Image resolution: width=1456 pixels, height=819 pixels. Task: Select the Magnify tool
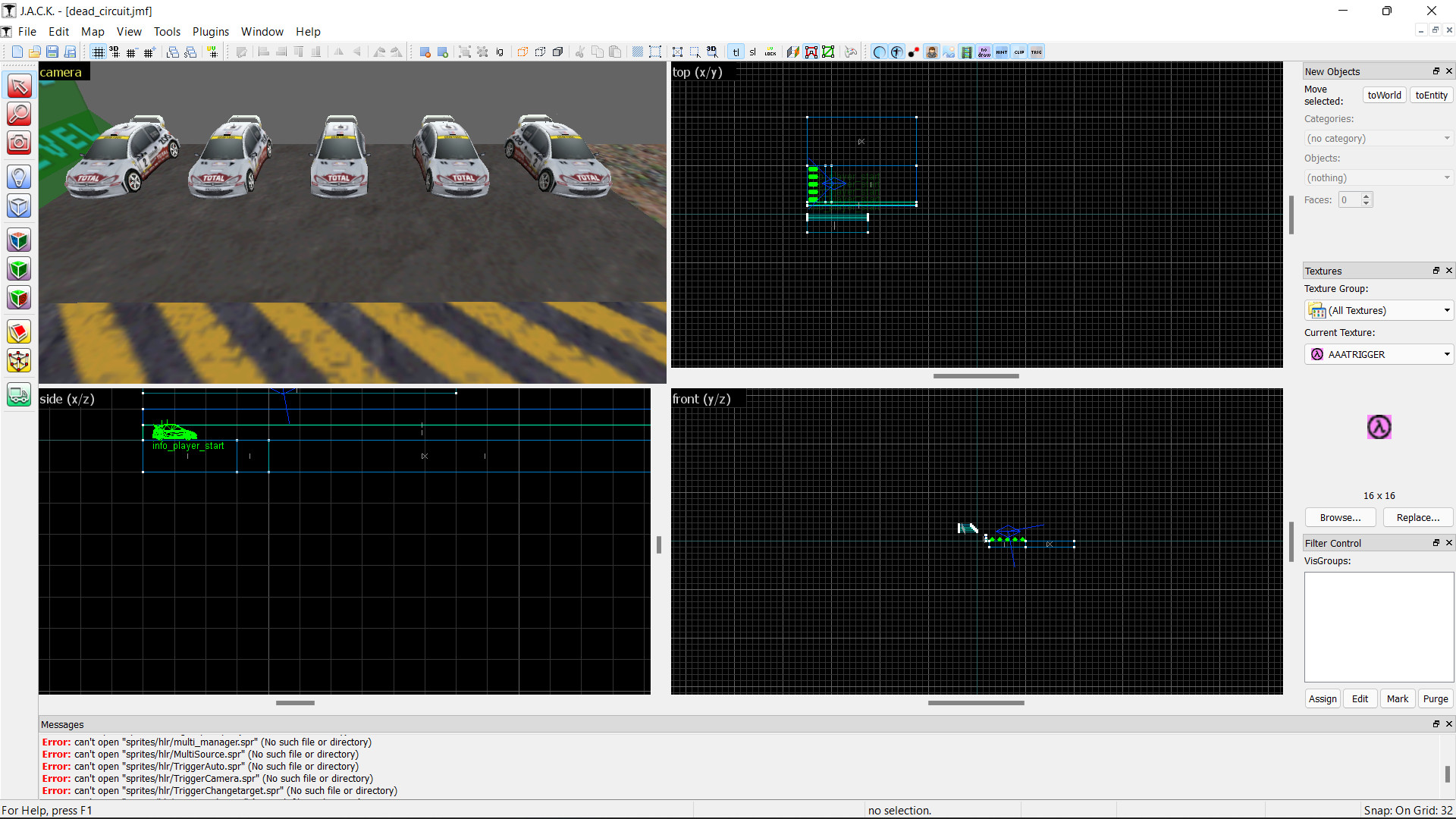point(18,115)
